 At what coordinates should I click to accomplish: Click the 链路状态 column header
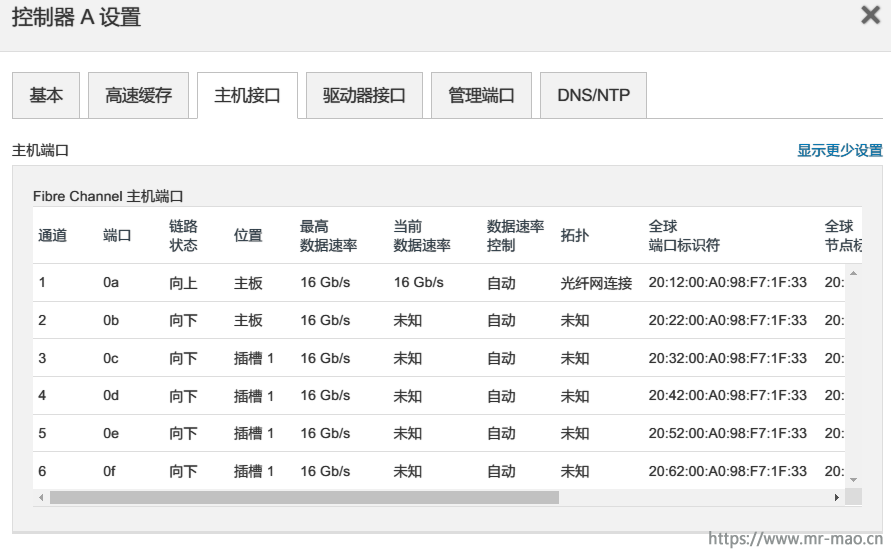click(183, 235)
